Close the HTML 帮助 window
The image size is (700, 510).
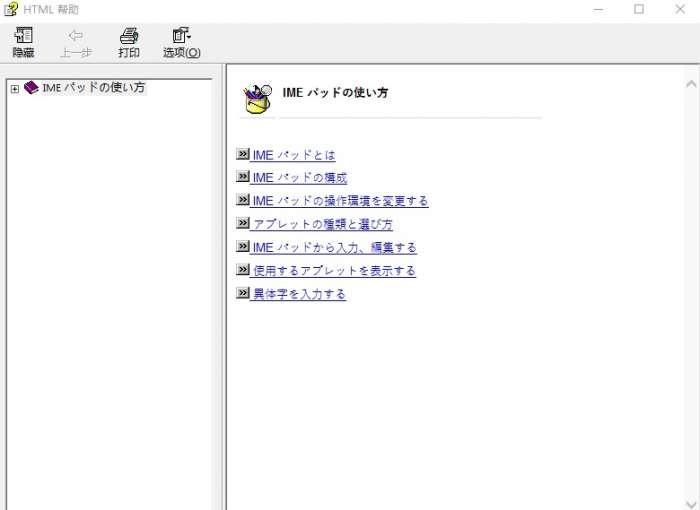680,9
